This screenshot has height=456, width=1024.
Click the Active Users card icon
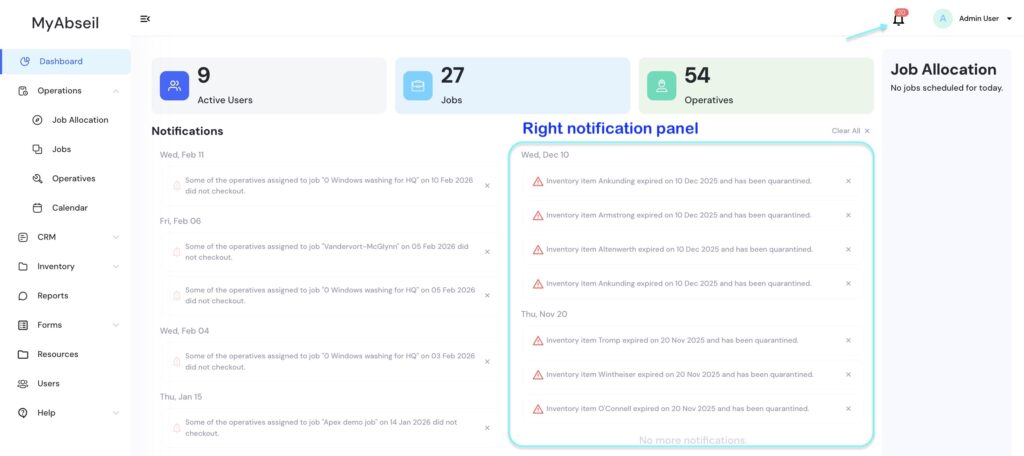(175, 86)
